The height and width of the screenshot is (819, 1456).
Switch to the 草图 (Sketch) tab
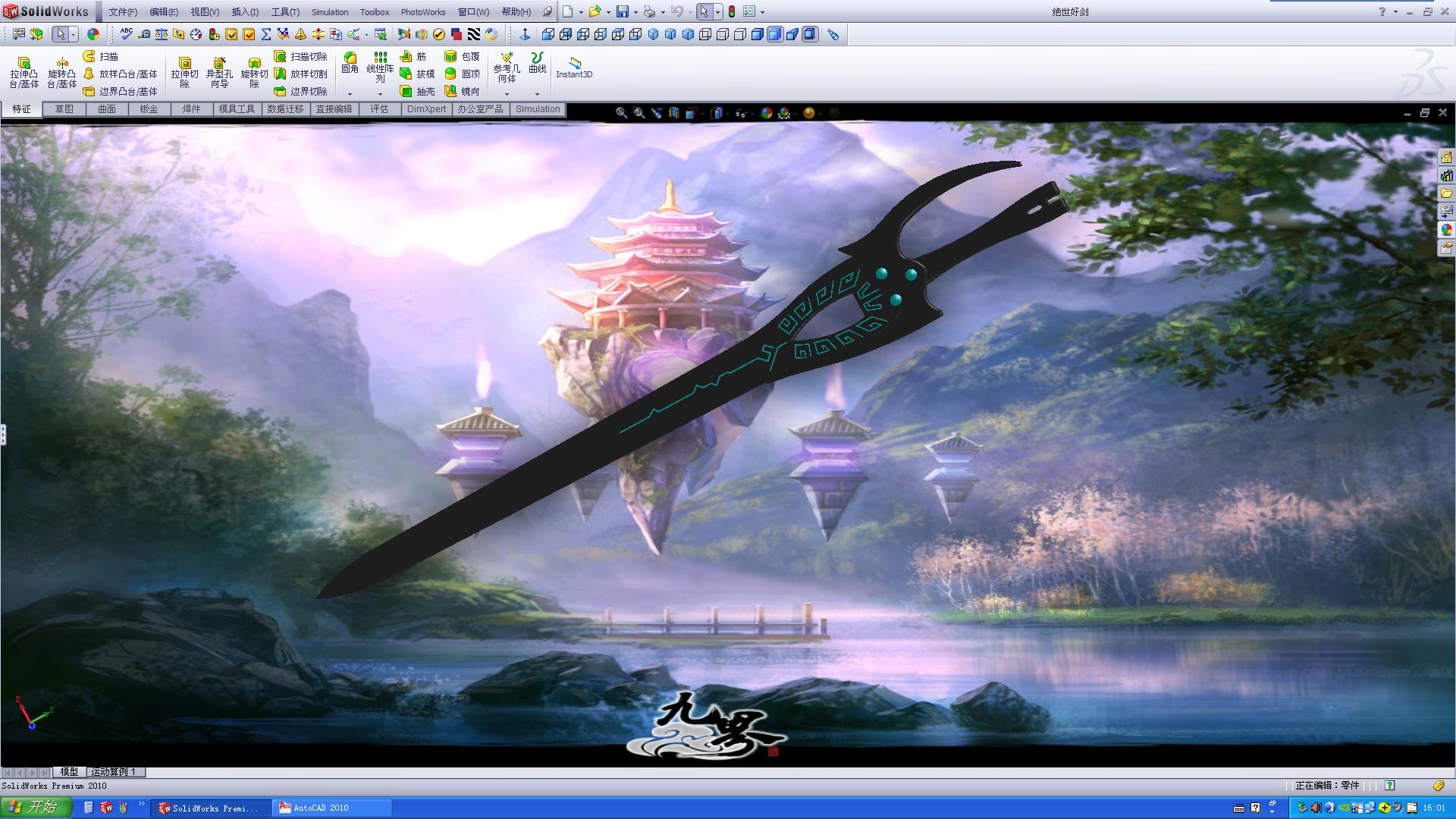(x=64, y=109)
